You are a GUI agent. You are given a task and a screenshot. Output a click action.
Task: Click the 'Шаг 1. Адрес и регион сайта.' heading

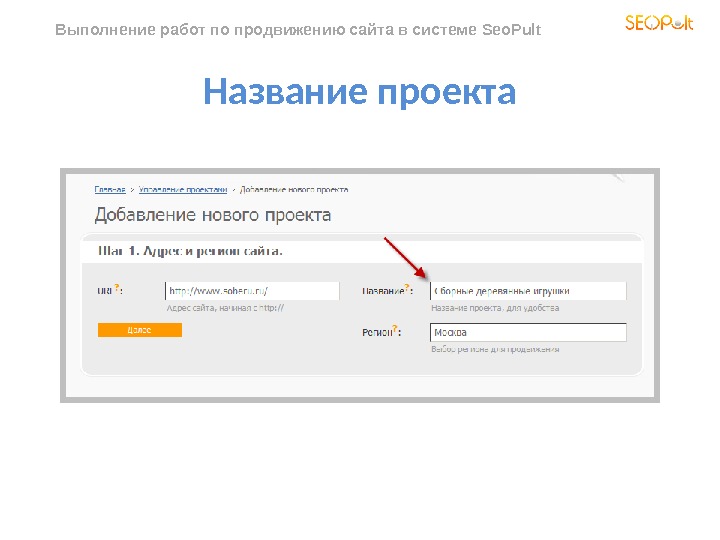tap(190, 251)
